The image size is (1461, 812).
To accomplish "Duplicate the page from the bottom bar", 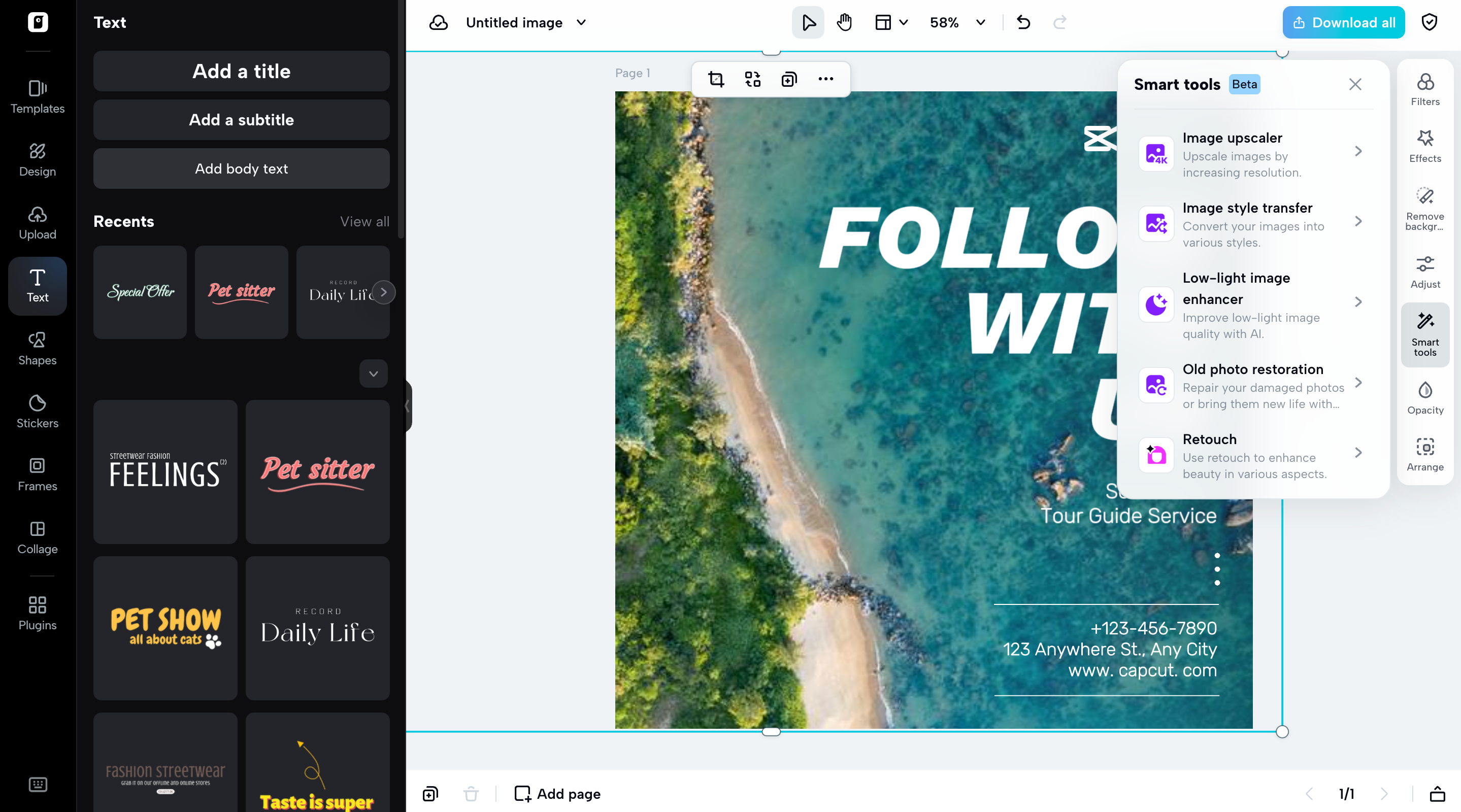I will (x=430, y=794).
